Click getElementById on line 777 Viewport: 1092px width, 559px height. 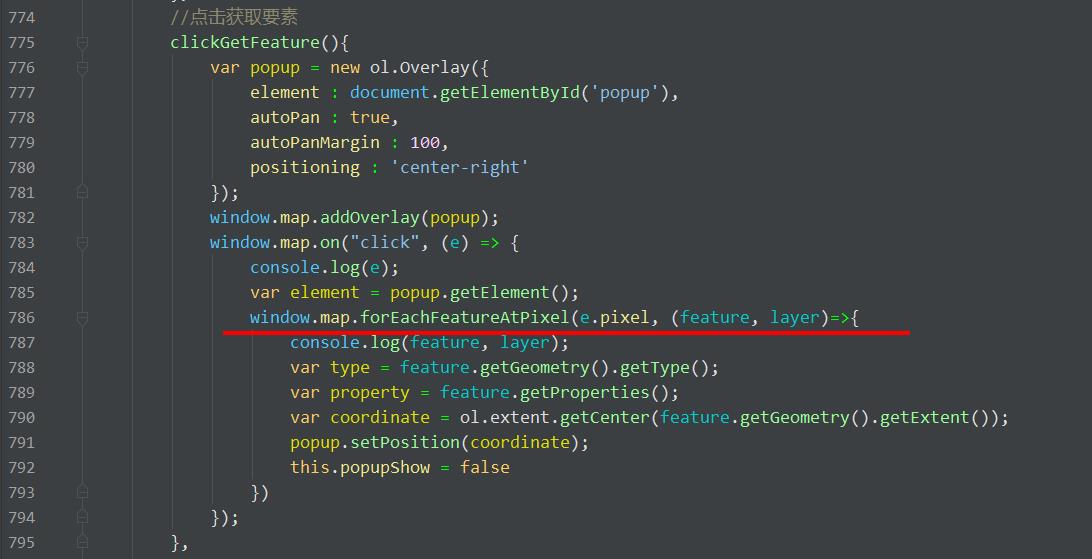pos(510,93)
